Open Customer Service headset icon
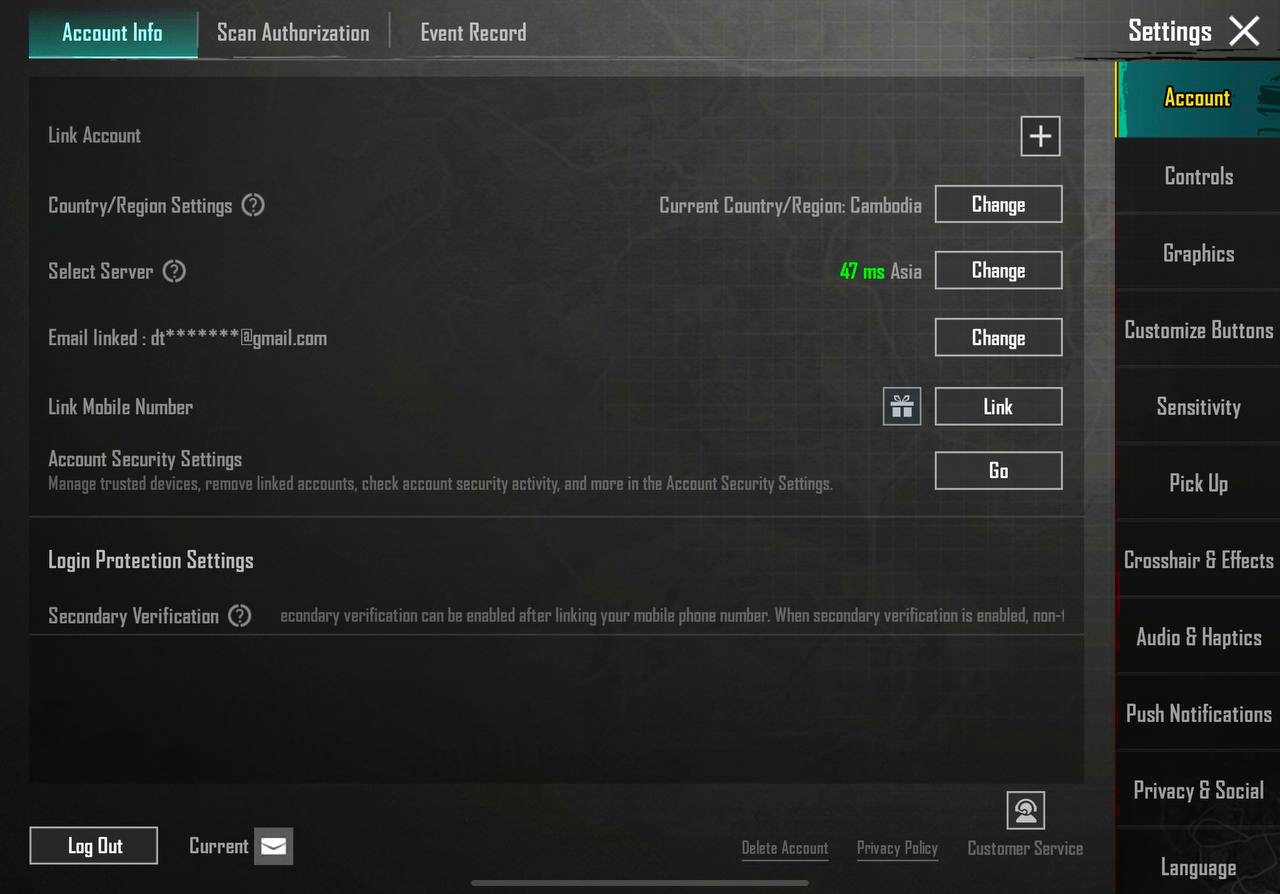This screenshot has height=894, width=1280. click(x=1025, y=811)
